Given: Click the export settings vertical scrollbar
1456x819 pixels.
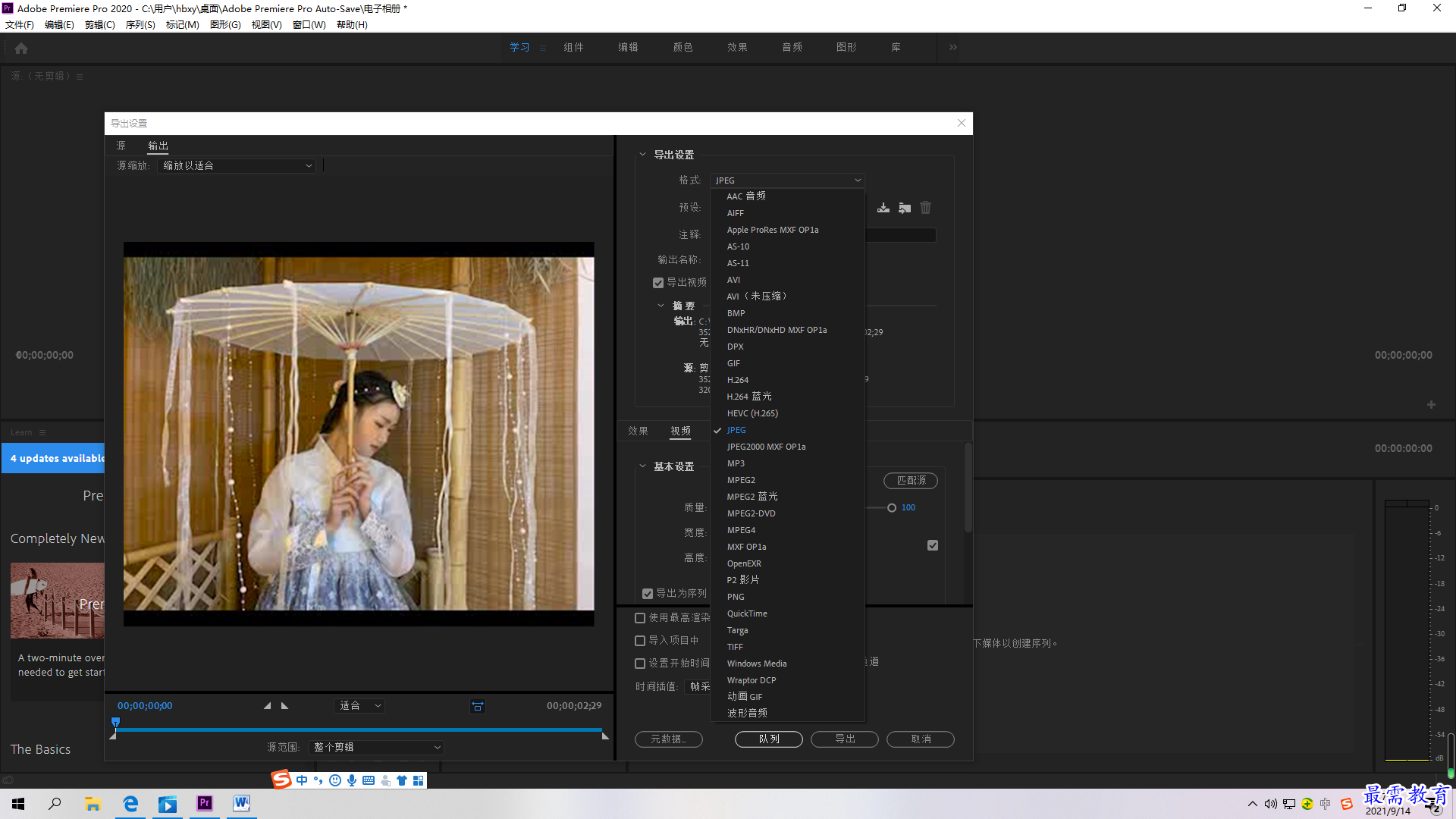Looking at the screenshot, I should click(x=968, y=487).
